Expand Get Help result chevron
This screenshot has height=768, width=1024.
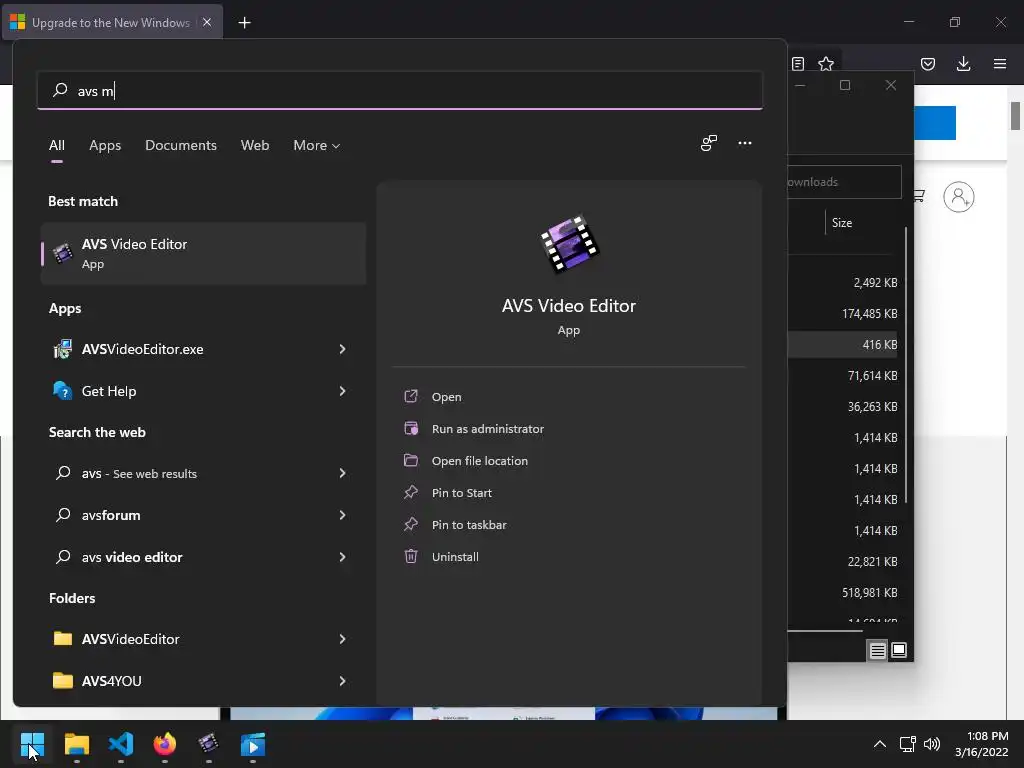(342, 391)
